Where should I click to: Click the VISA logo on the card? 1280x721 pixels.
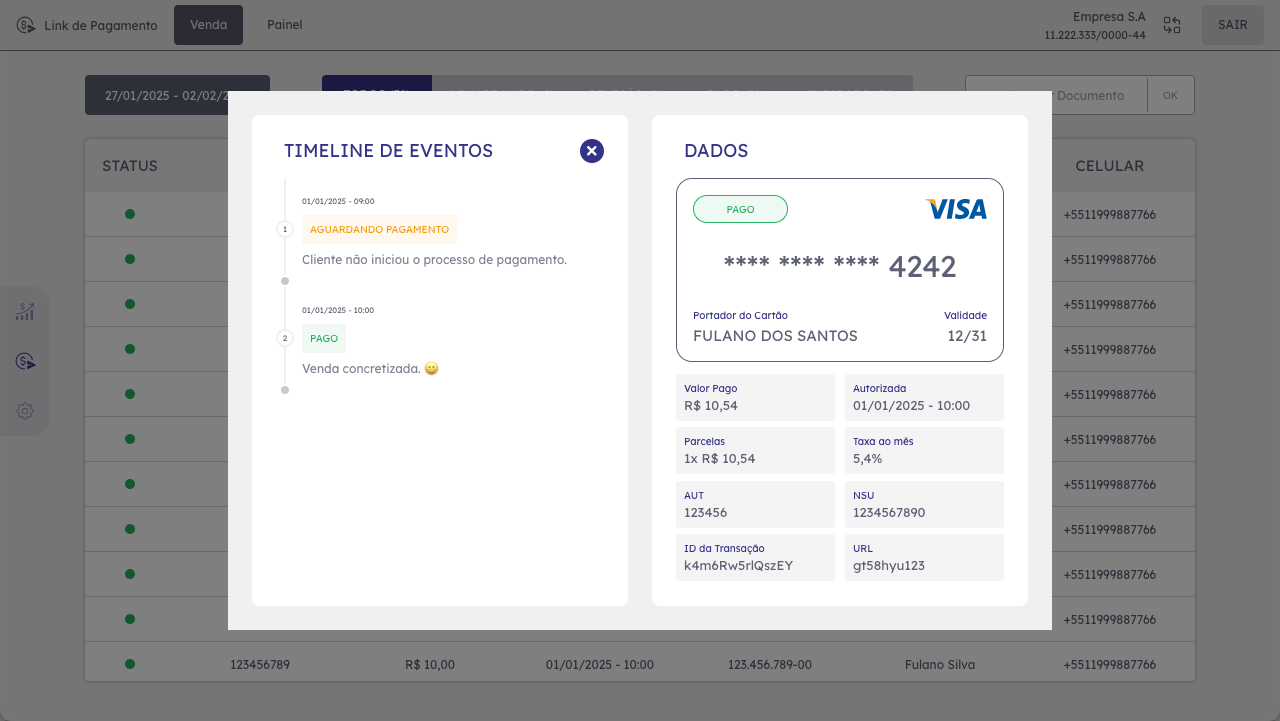pos(956,209)
